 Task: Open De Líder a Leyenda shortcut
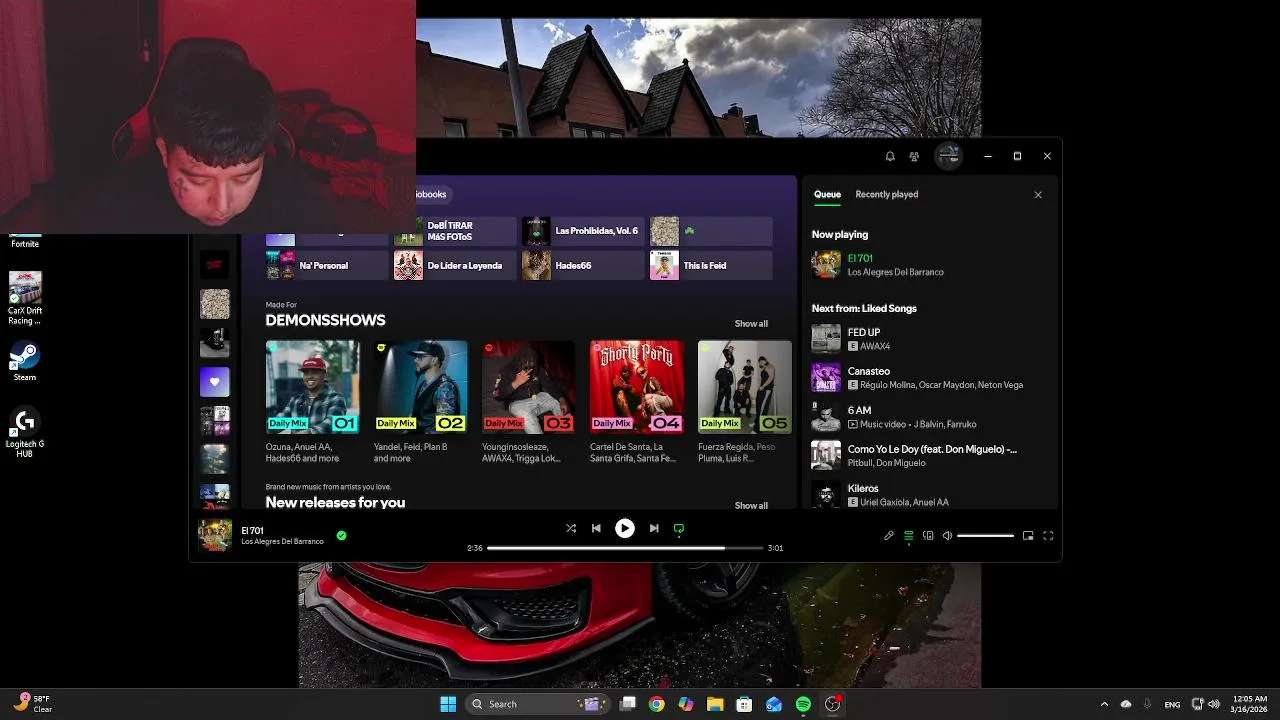tap(454, 265)
